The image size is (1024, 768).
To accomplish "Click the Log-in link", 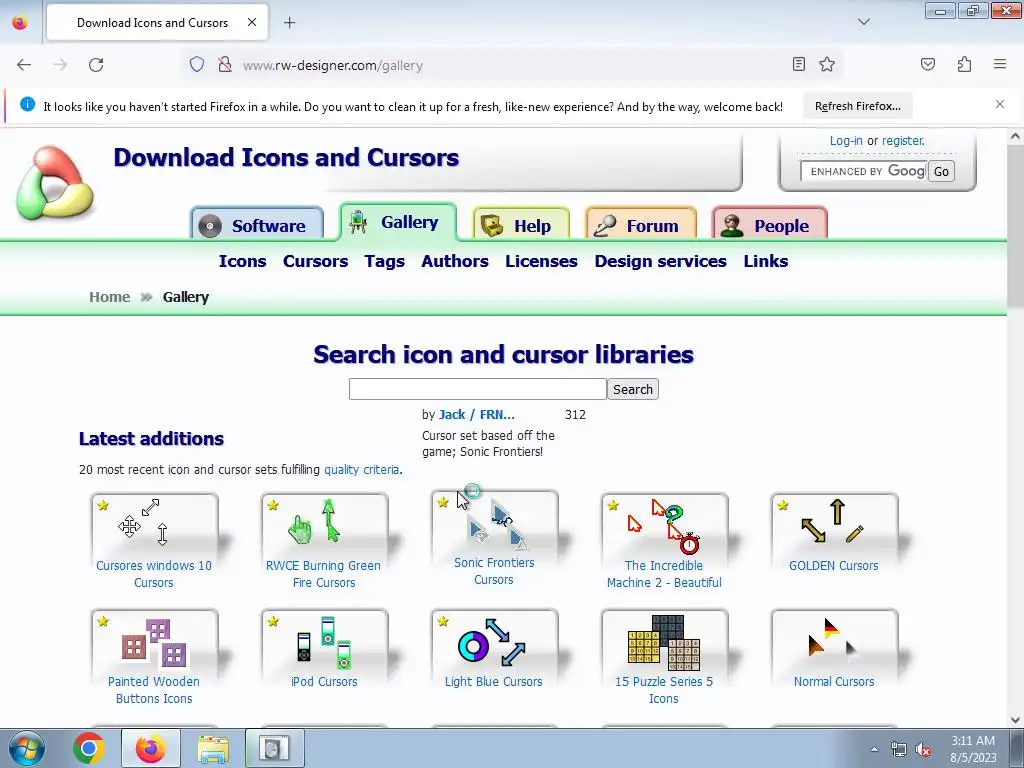I will [846, 140].
